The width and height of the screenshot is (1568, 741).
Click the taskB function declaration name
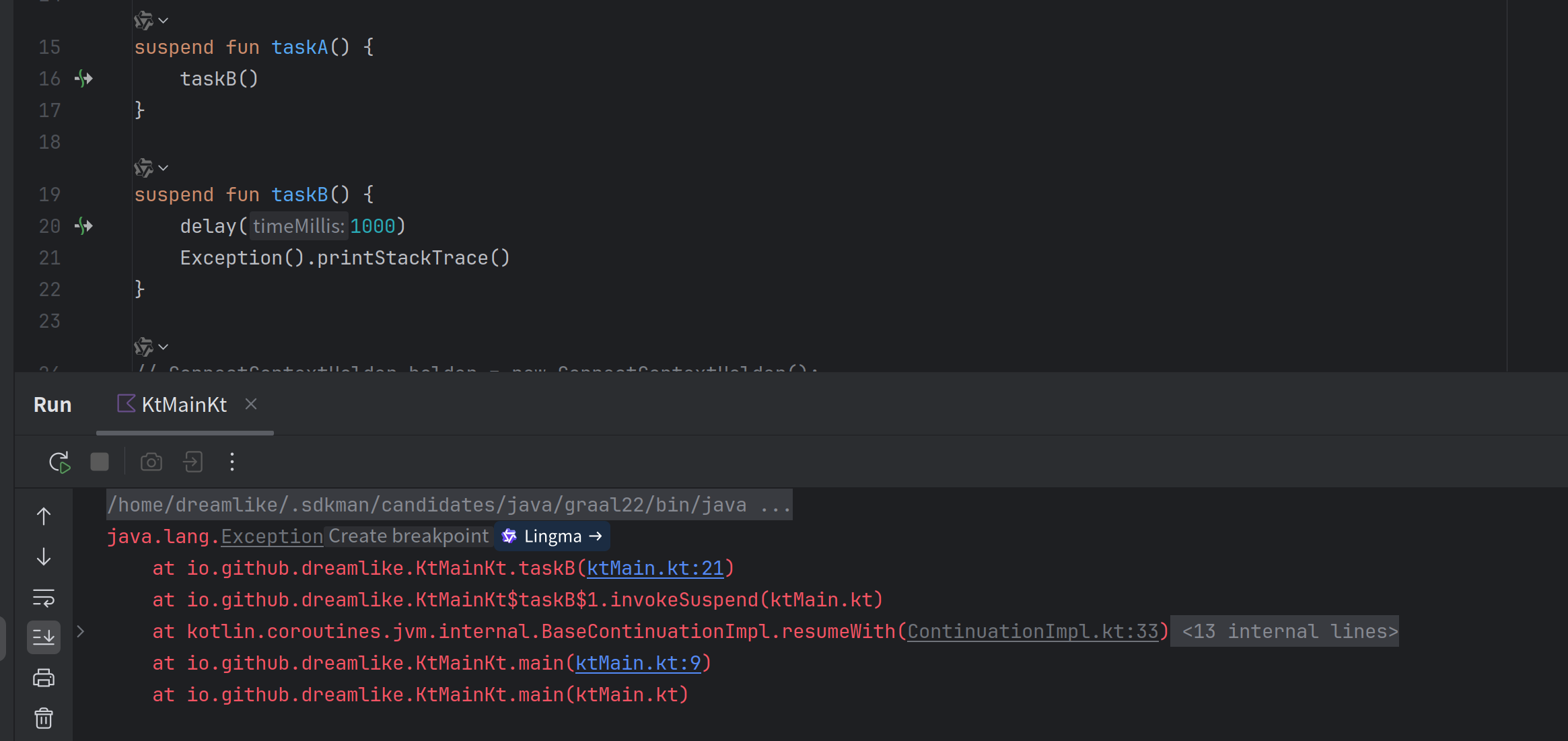(299, 195)
